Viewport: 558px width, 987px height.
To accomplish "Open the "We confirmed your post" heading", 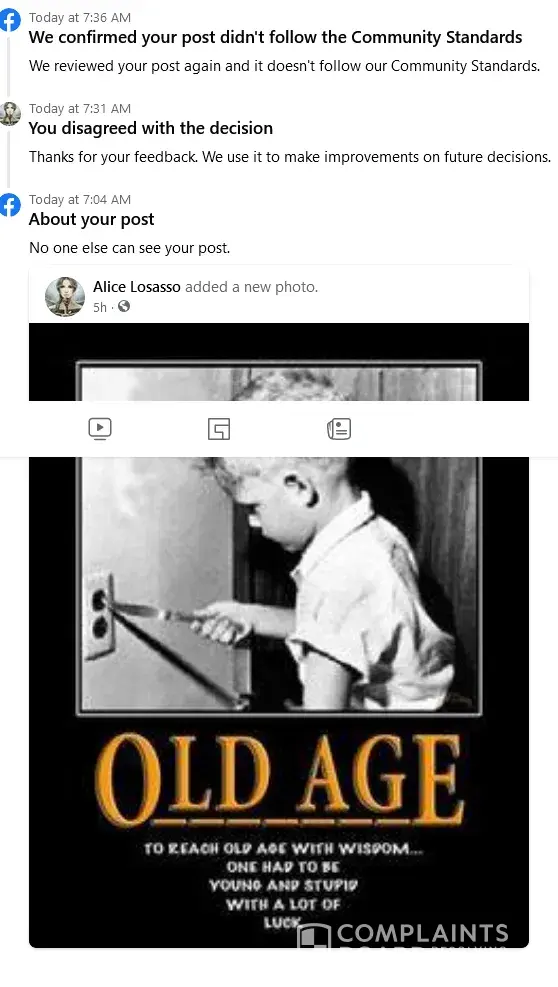I will coord(275,37).
